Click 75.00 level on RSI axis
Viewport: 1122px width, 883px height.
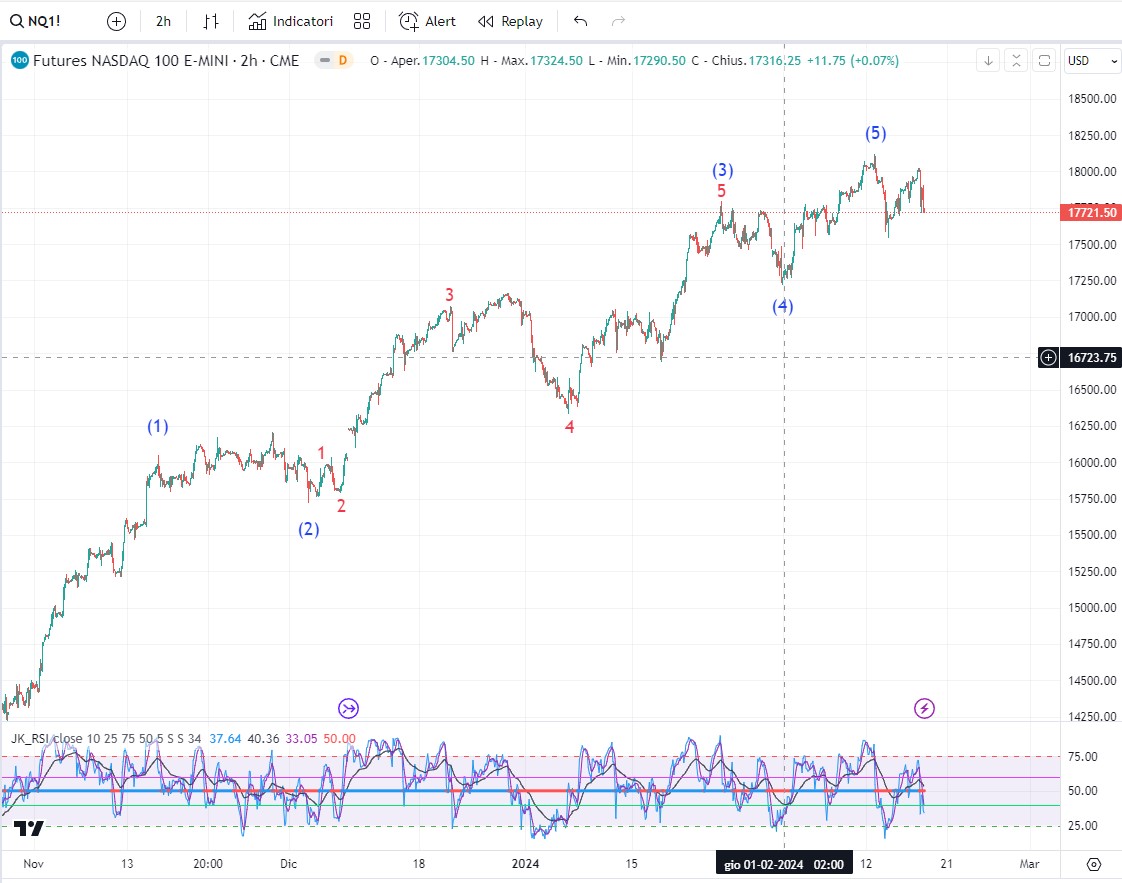[x=1083, y=756]
